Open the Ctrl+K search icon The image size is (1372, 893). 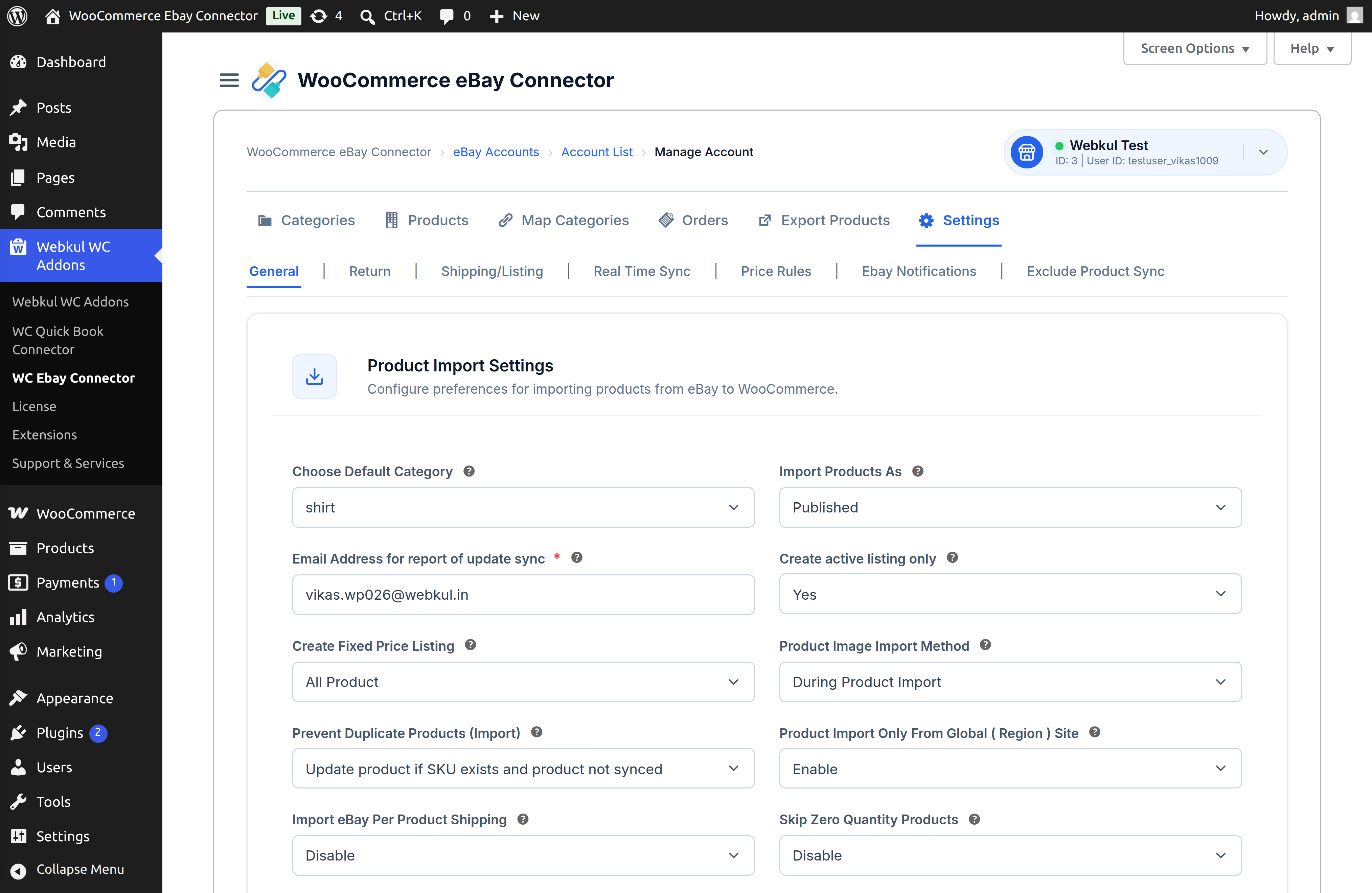[367, 16]
